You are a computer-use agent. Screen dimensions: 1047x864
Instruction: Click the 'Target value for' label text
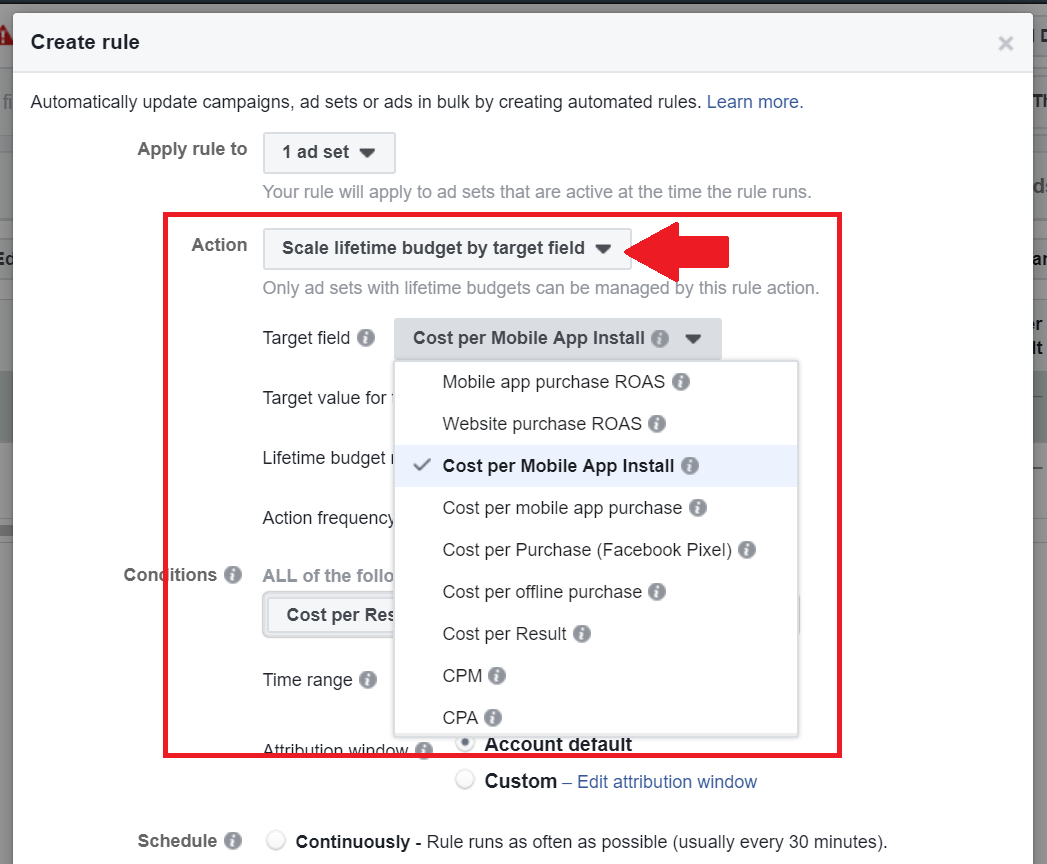(x=325, y=398)
